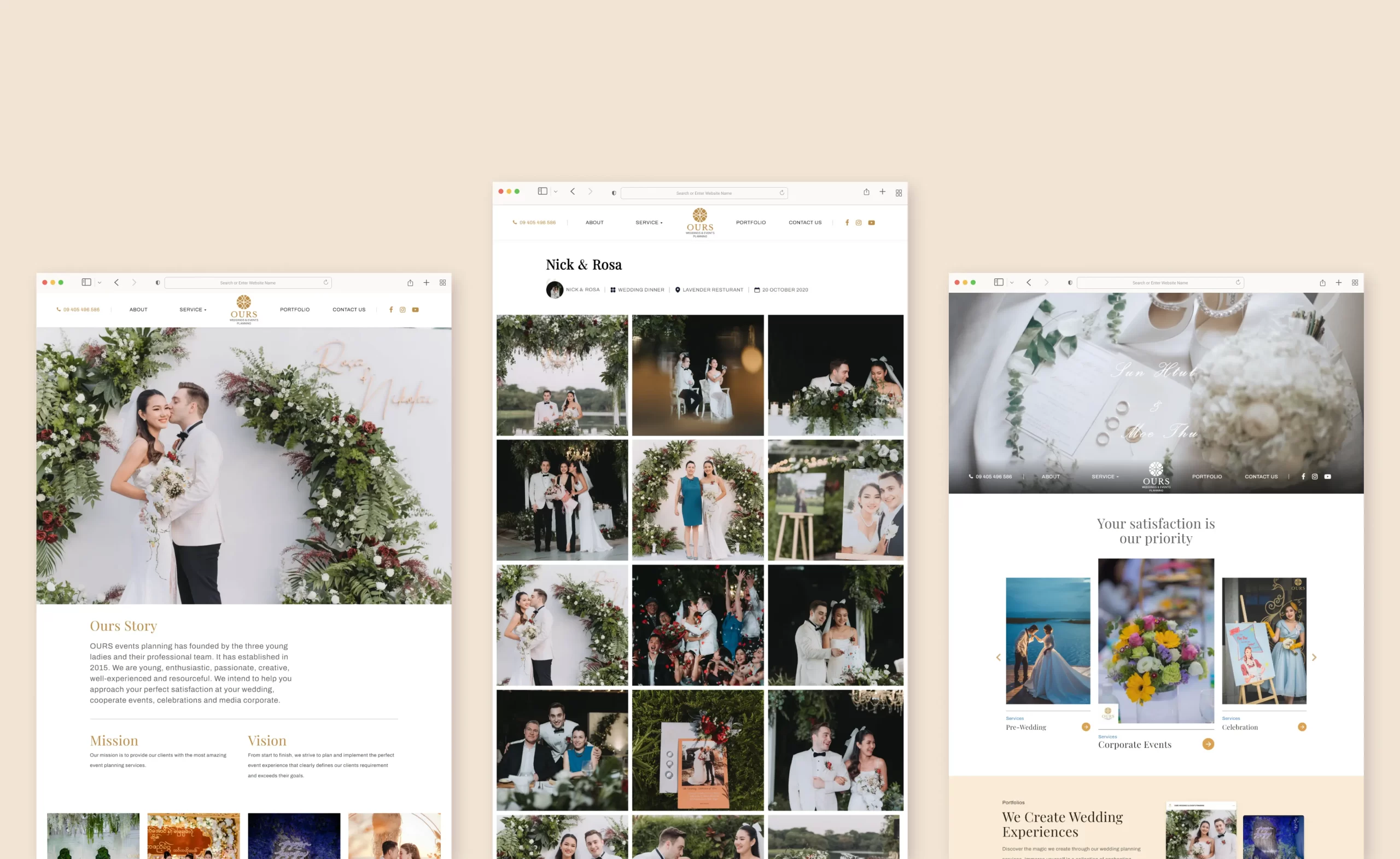Open Instagram icon in the left window
Screen dimensions: 1400x859
pyautogui.click(x=403, y=310)
